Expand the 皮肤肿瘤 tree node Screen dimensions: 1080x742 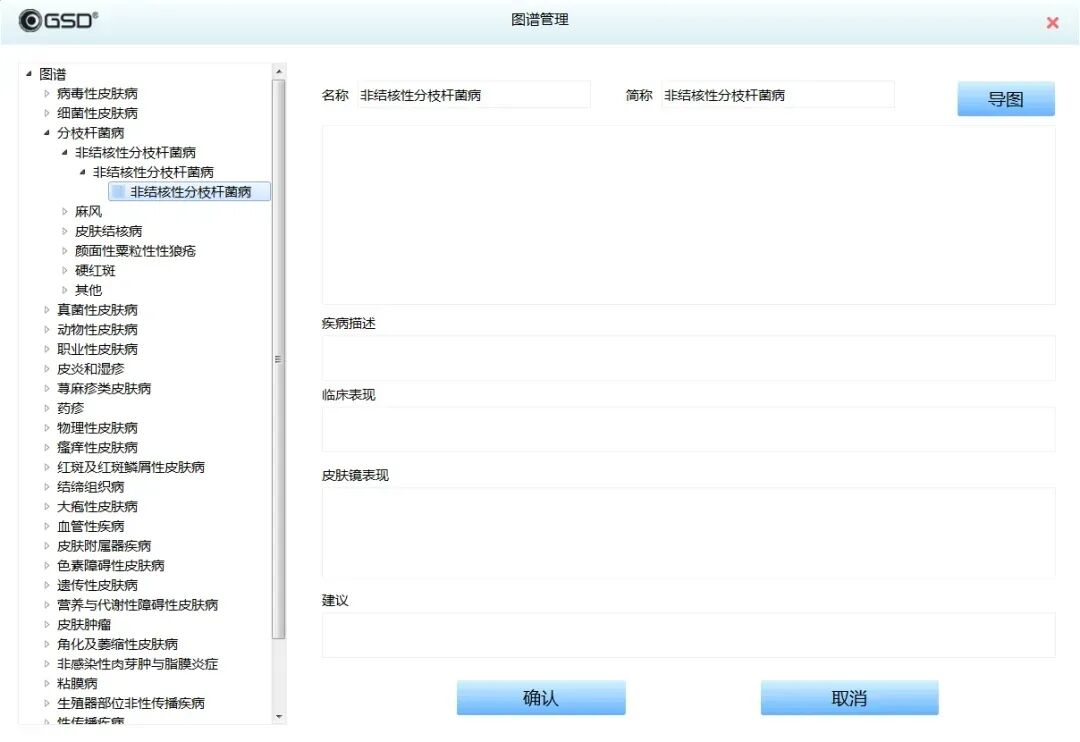click(44, 624)
